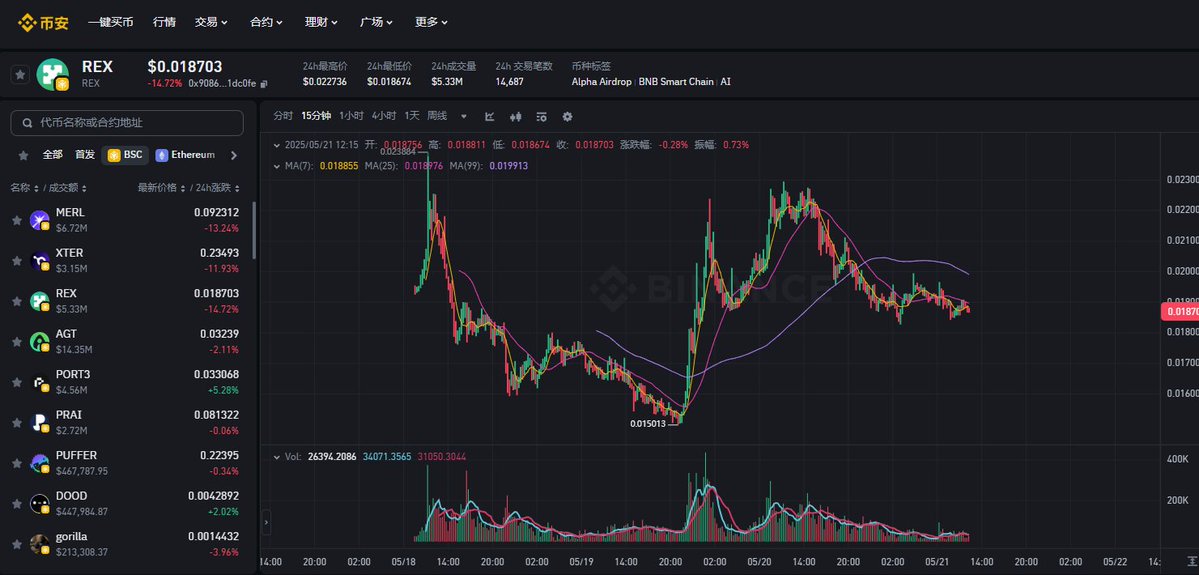Click the token name search field
This screenshot has height=575, width=1199.
[x=127, y=122]
